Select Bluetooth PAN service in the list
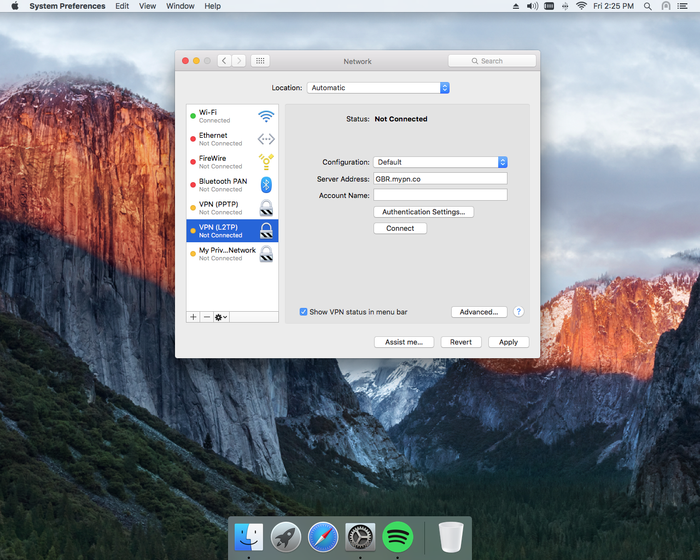Screen dimensions: 700x560 [x=232, y=185]
